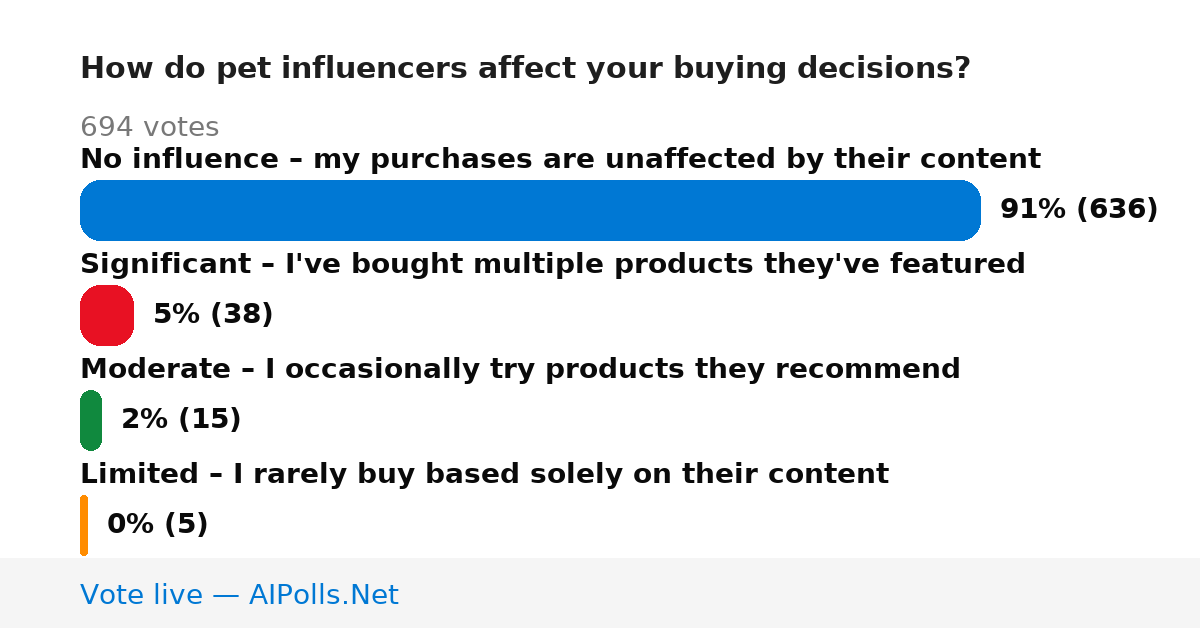Click the left end of the blue bar
1200x628 pixels.
[91, 210]
